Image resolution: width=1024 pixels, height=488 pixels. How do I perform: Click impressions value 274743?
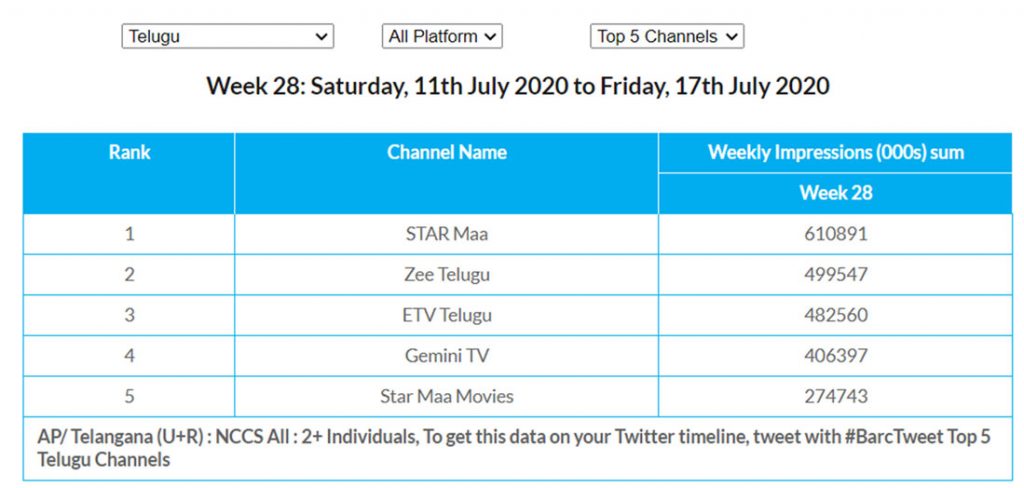click(x=835, y=396)
